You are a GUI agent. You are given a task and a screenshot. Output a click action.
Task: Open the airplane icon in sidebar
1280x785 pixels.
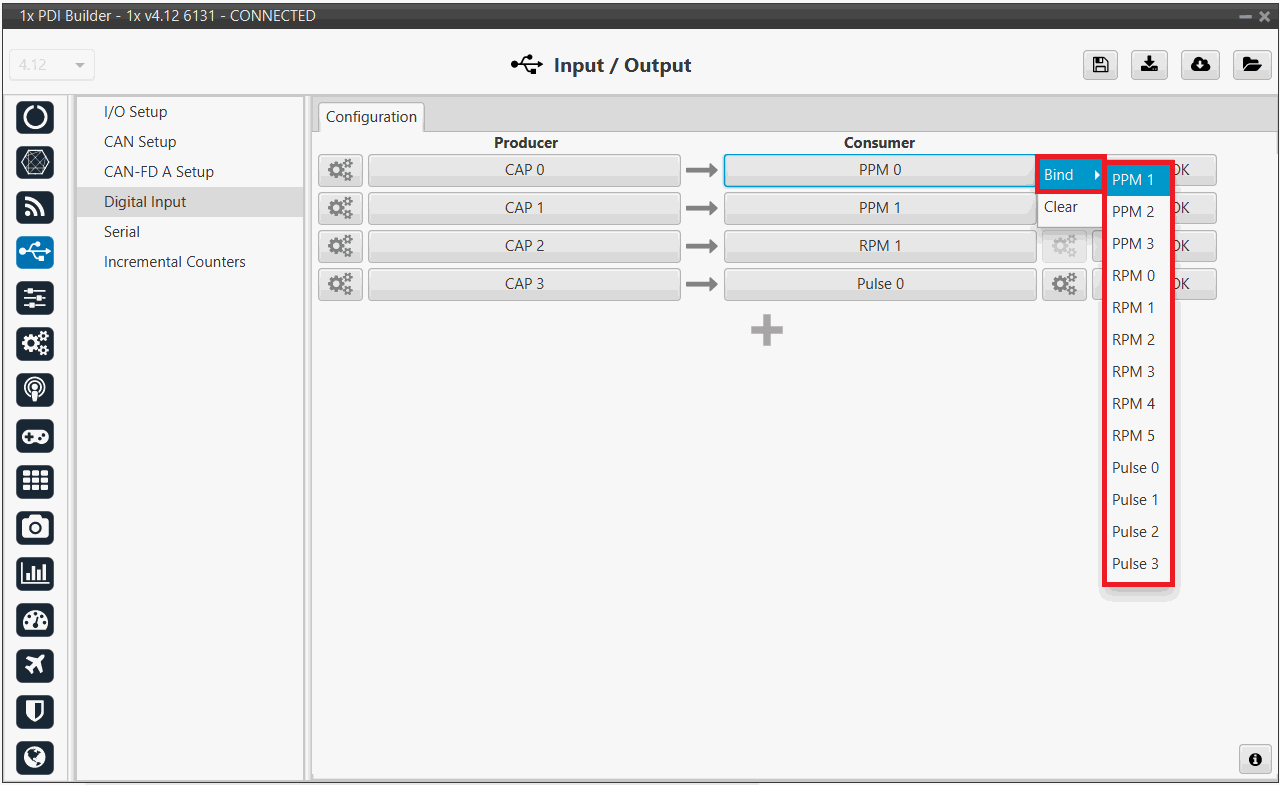coord(35,665)
